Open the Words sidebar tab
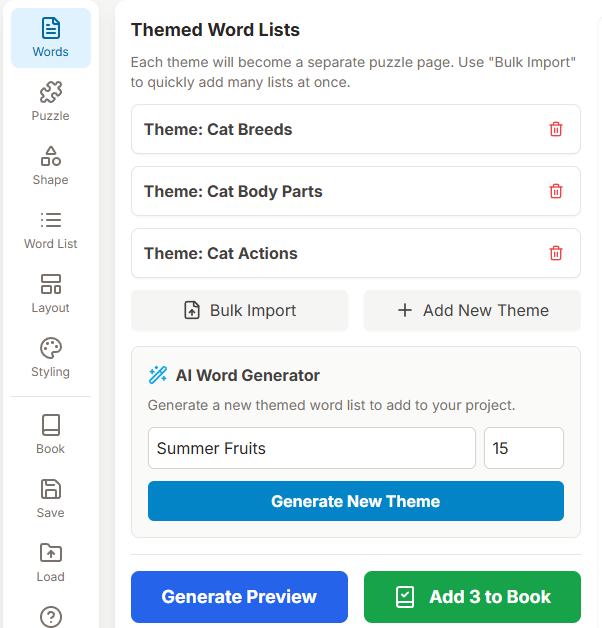Image resolution: width=602 pixels, height=628 pixels. (x=50, y=38)
